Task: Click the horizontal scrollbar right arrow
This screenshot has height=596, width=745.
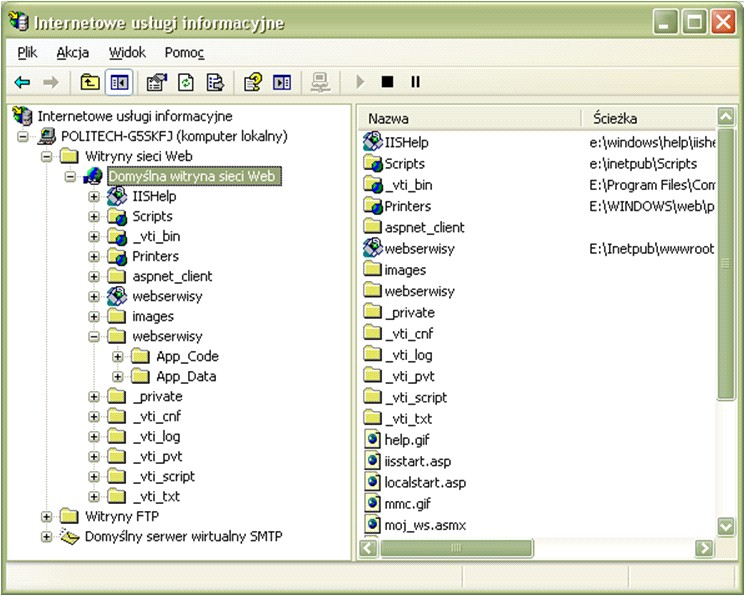Action: click(x=704, y=548)
